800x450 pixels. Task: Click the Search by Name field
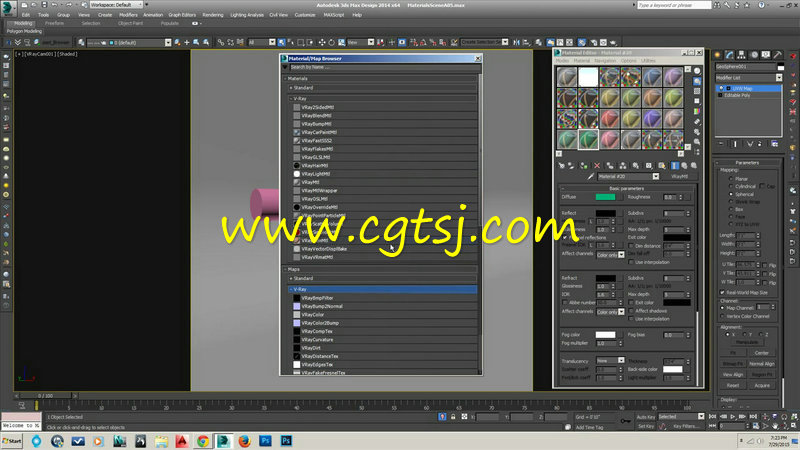(384, 67)
